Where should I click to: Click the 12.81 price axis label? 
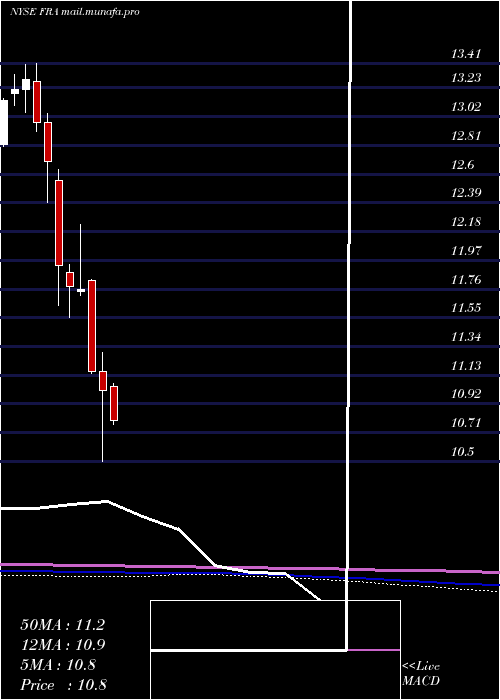click(x=466, y=136)
